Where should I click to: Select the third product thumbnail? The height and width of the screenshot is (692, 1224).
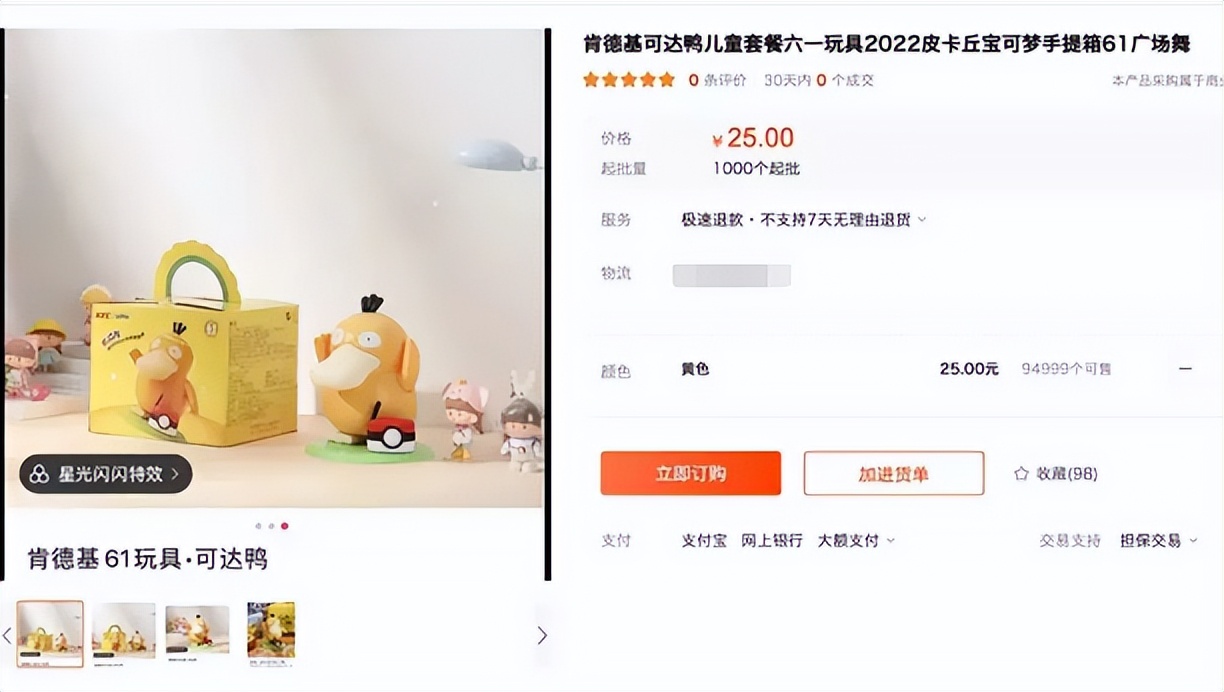(x=197, y=630)
